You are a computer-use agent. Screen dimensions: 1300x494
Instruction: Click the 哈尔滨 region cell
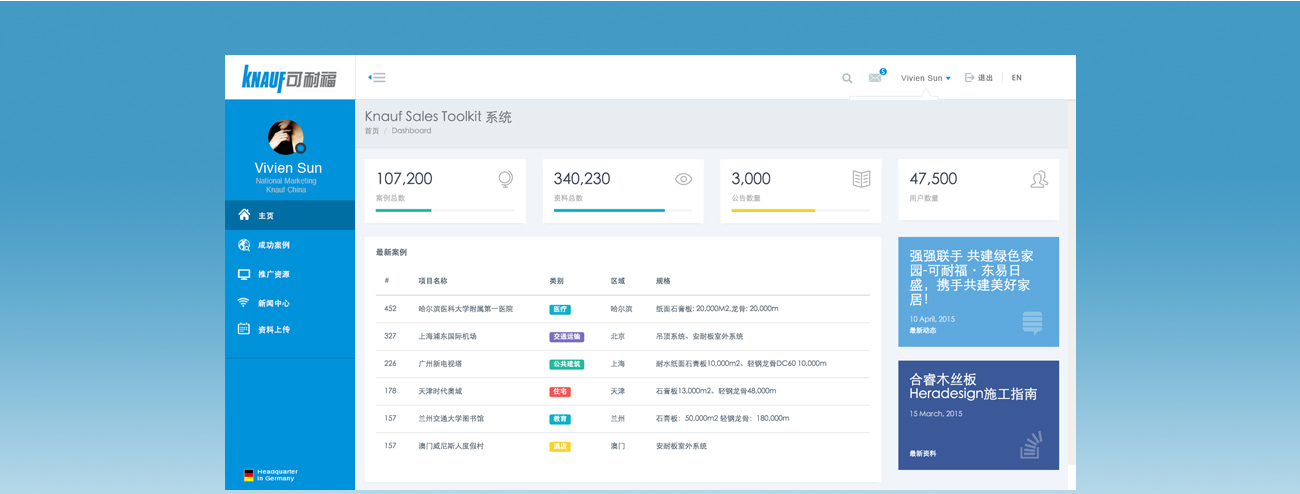(x=621, y=309)
